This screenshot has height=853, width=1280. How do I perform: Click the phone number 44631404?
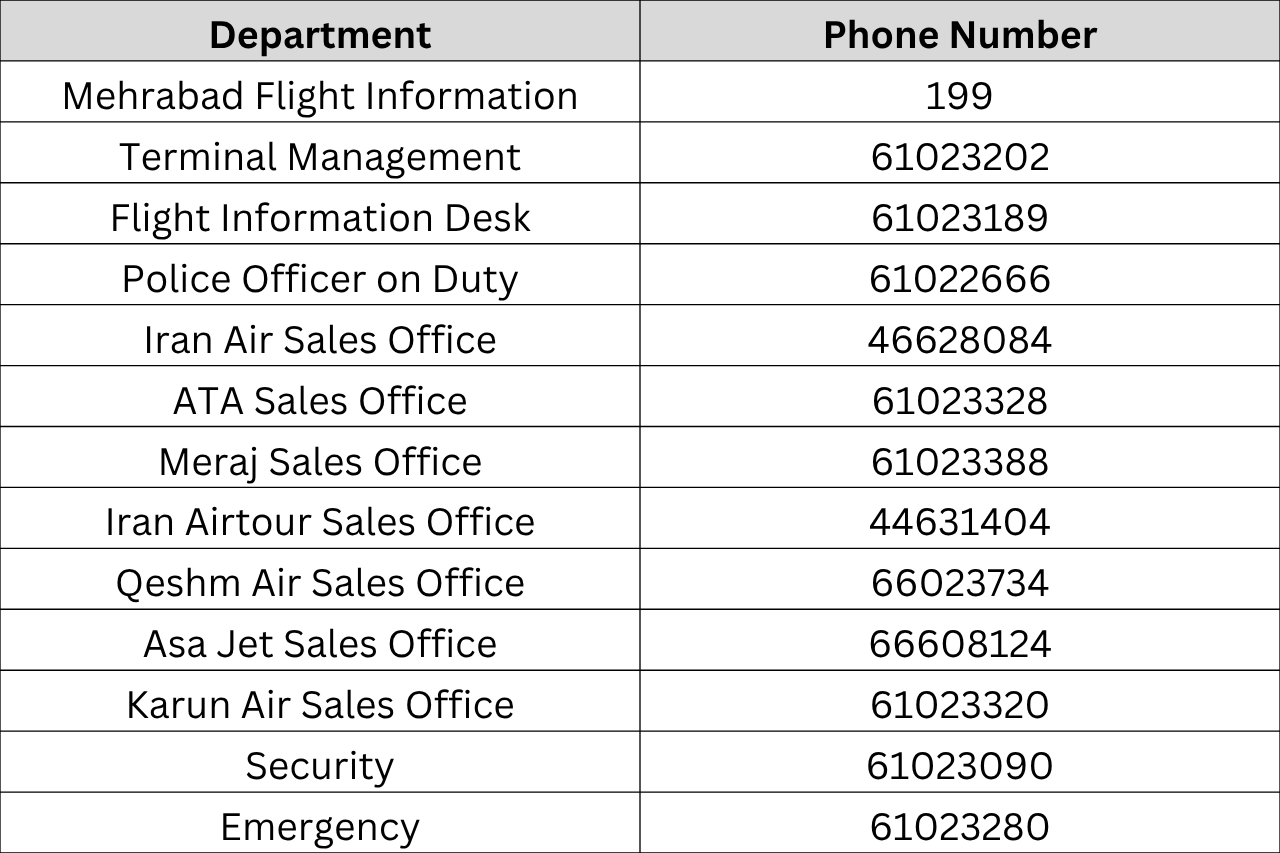click(x=960, y=522)
